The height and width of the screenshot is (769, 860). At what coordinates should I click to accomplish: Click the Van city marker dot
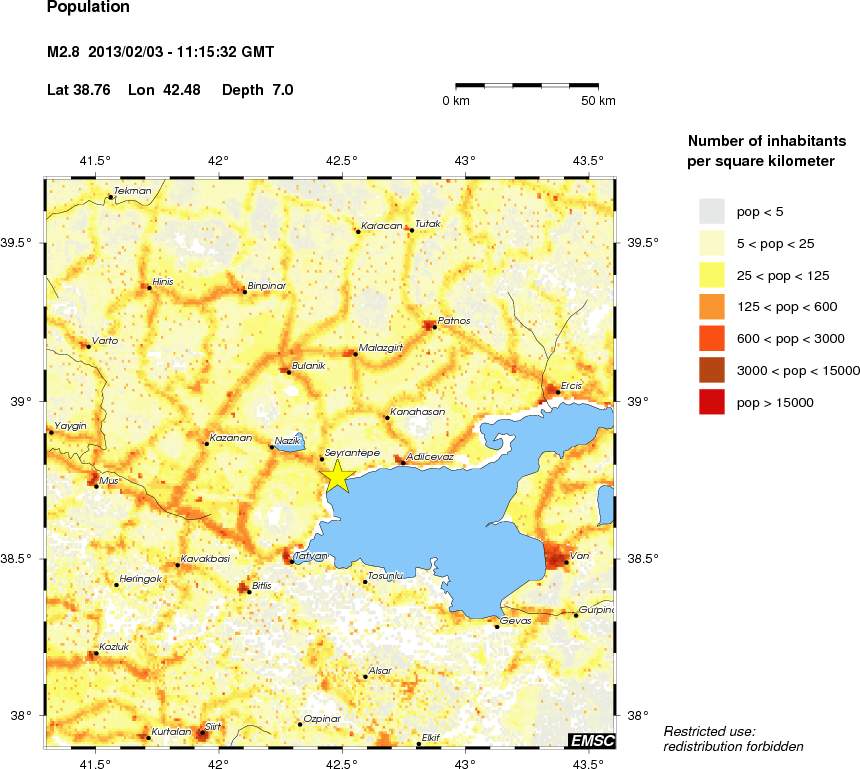click(x=566, y=562)
